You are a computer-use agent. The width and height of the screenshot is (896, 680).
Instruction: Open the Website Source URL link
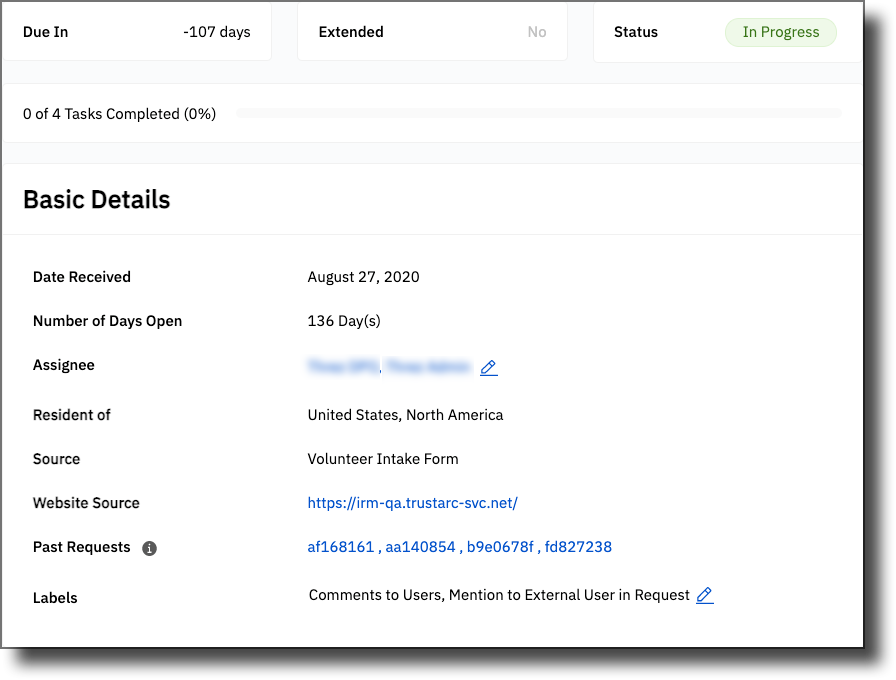(x=412, y=502)
